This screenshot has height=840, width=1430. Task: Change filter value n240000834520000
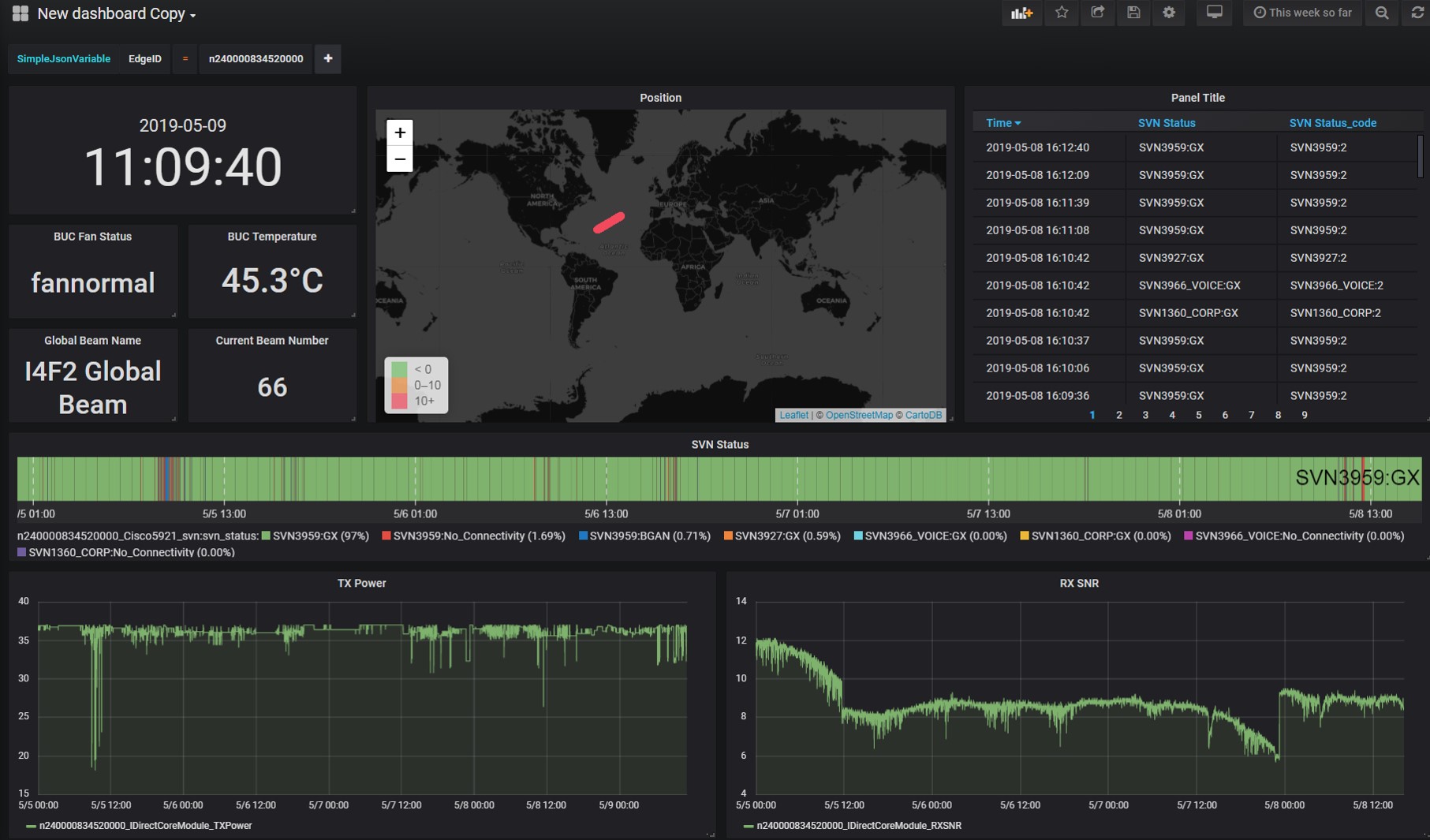pos(256,58)
